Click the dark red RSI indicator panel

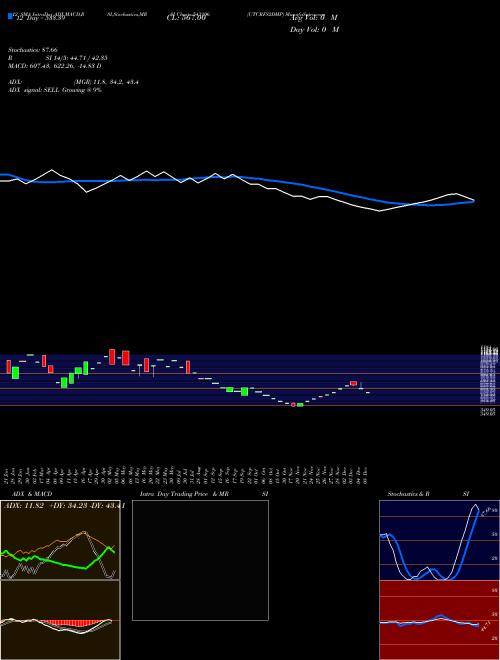[439, 620]
